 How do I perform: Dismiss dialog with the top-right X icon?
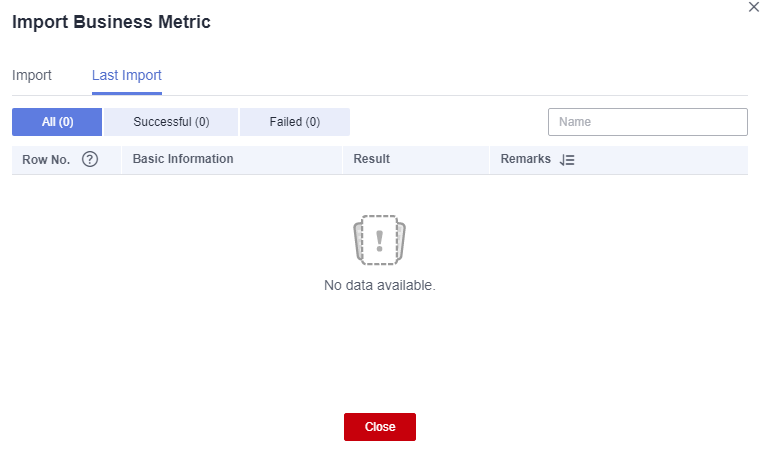coord(754,7)
